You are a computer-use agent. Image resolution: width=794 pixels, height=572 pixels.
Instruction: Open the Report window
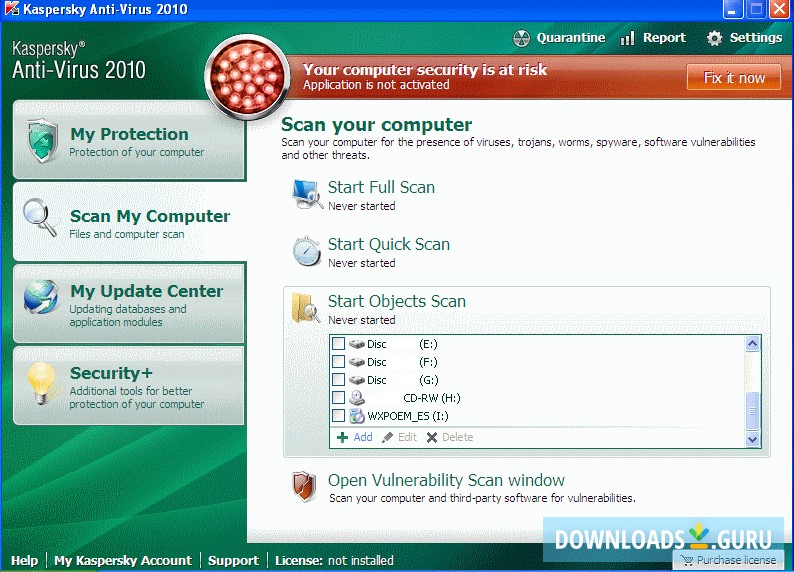click(653, 38)
